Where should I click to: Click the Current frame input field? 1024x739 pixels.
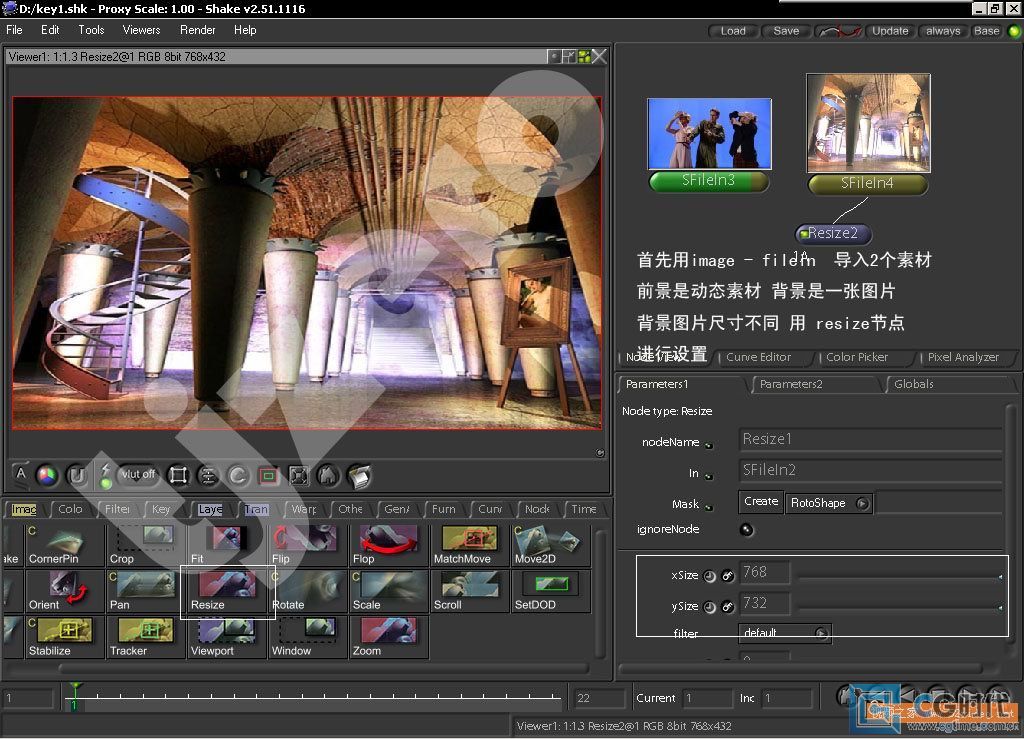(x=707, y=698)
